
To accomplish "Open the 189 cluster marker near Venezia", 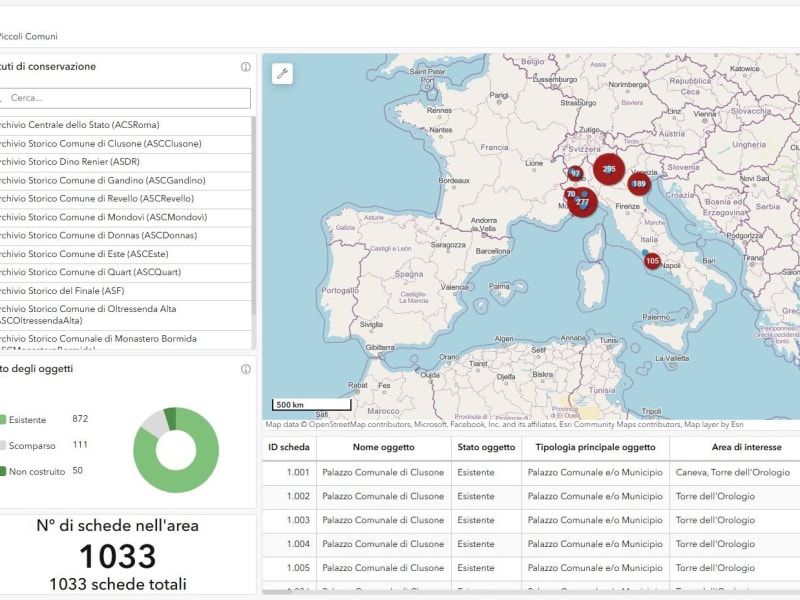I will tap(639, 184).
